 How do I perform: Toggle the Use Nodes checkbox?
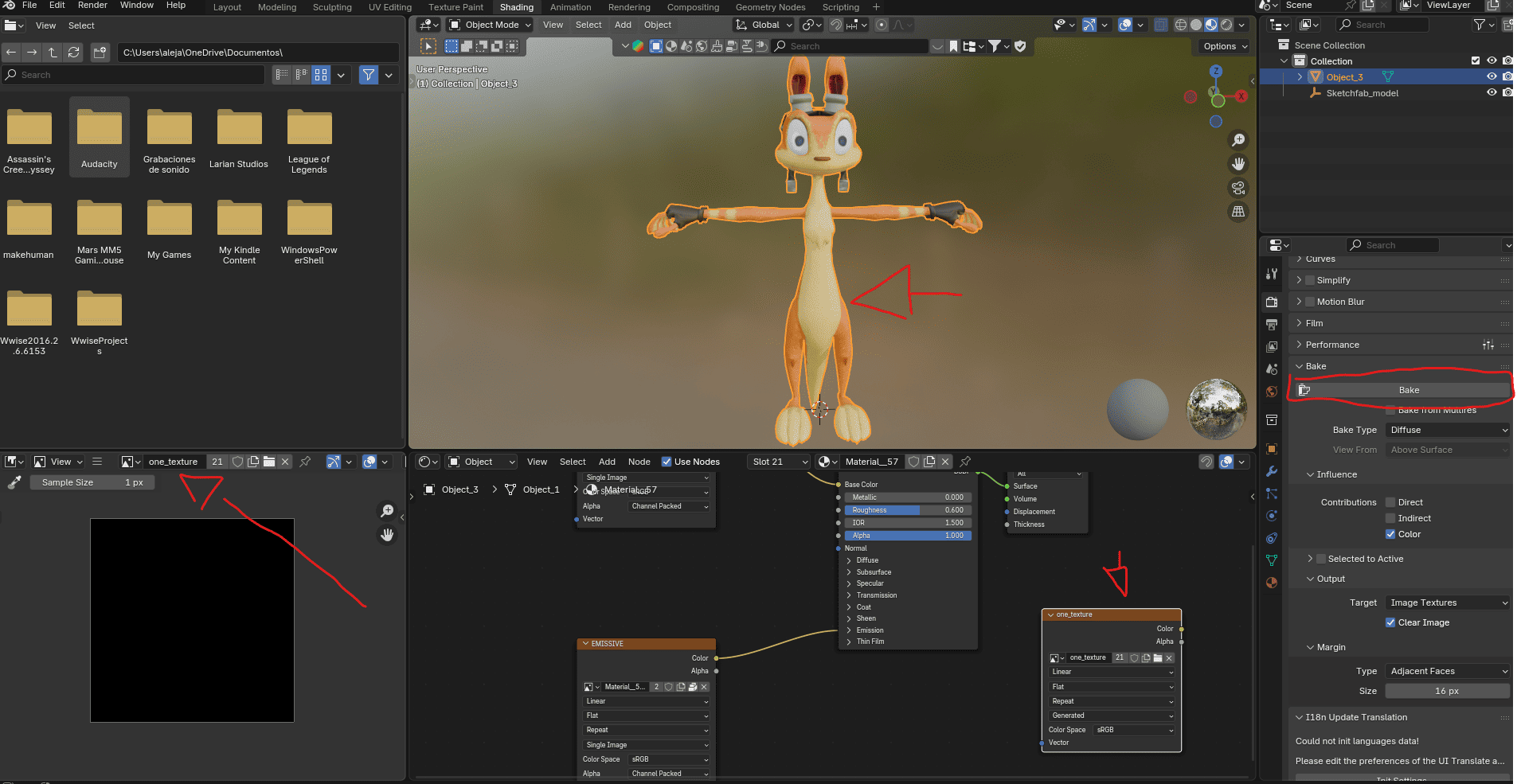pos(667,462)
